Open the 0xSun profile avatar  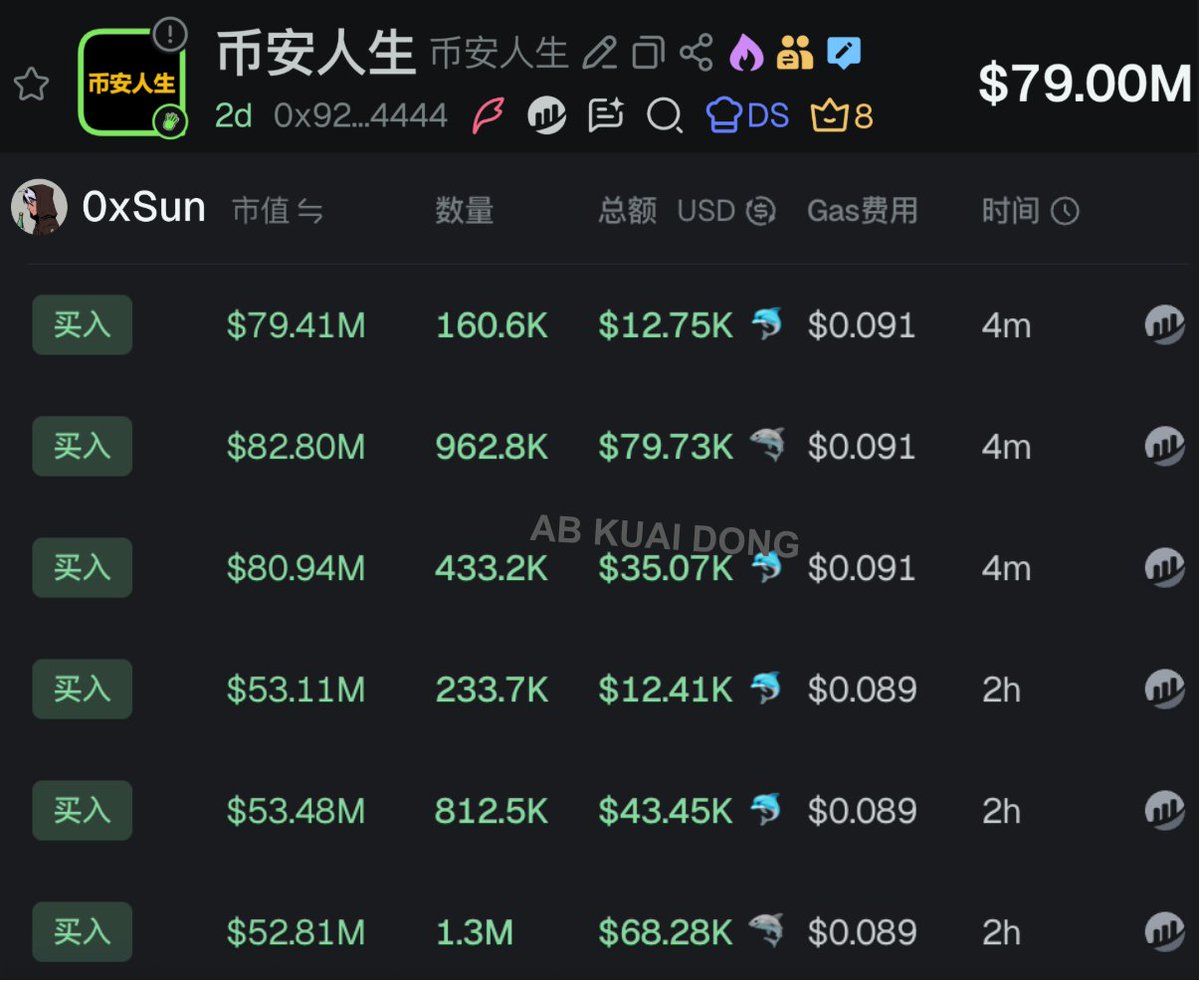39,208
